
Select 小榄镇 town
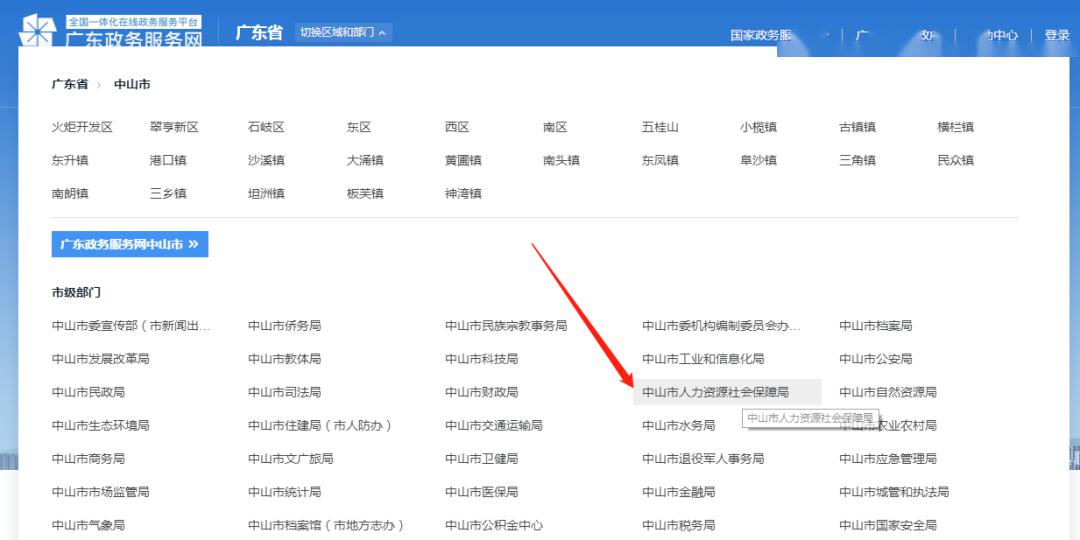click(758, 127)
